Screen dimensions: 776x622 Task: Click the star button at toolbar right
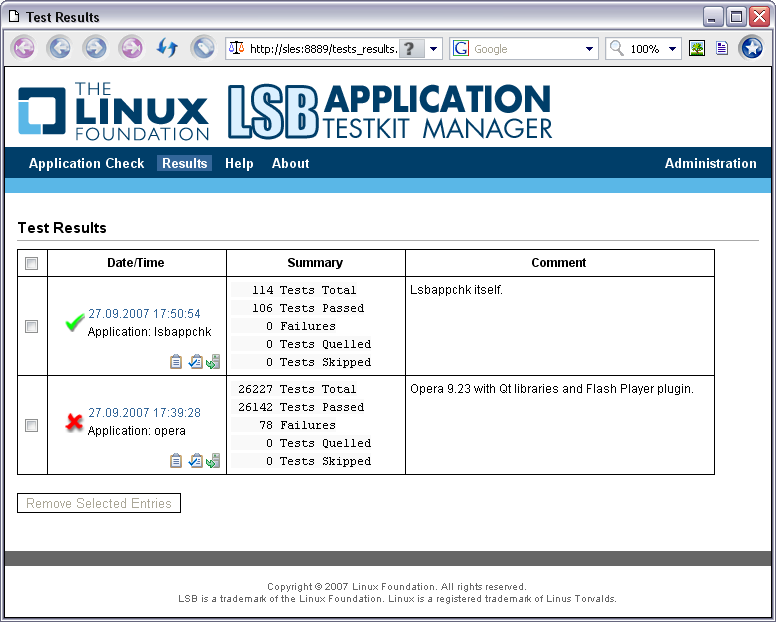point(752,48)
